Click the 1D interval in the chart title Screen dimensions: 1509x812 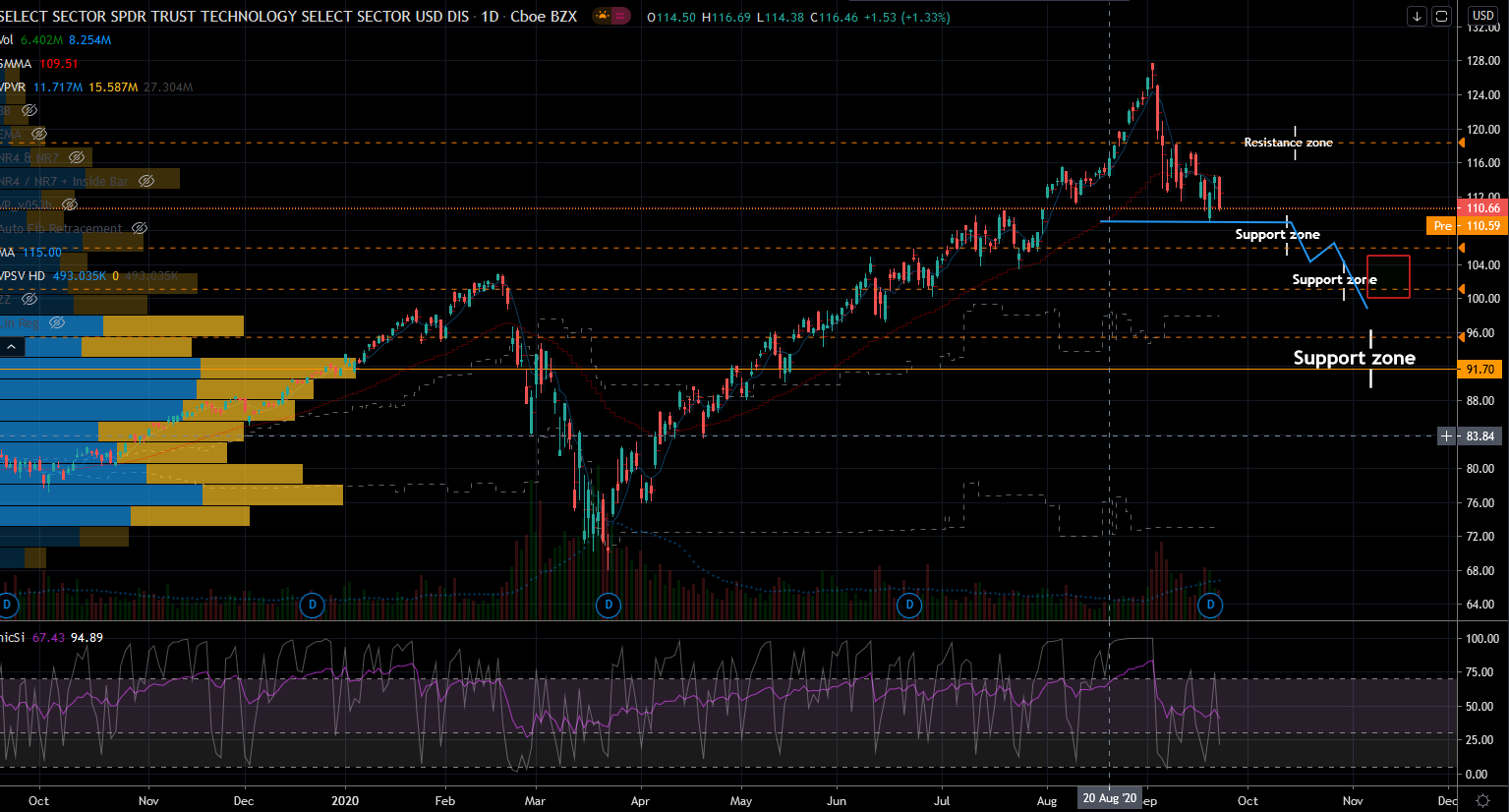pos(490,17)
